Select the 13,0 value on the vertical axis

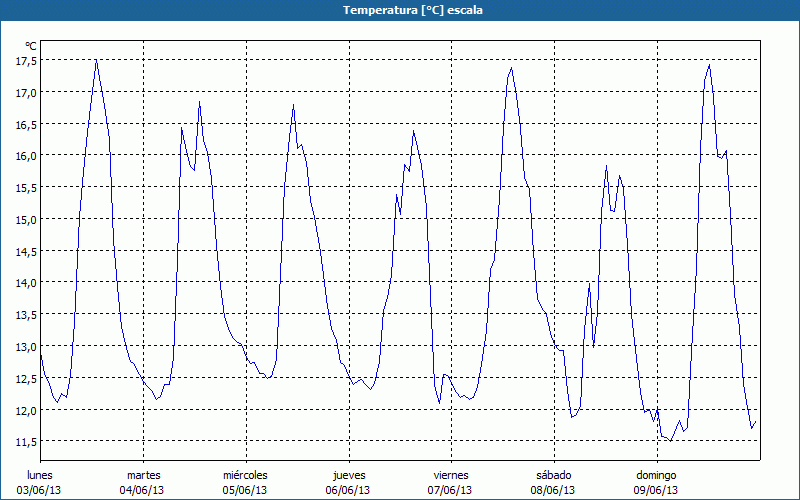pyautogui.click(x=25, y=346)
